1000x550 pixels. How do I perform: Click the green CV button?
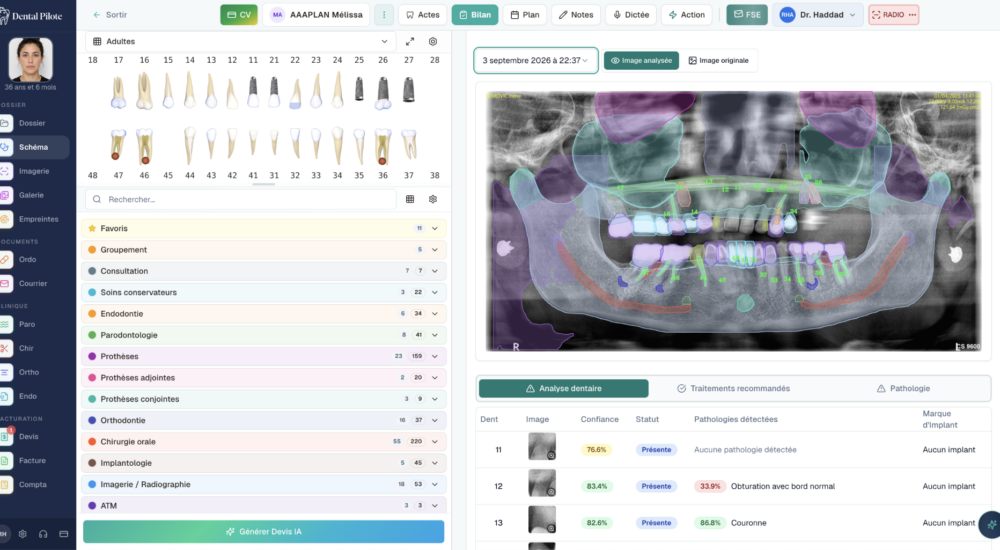tap(239, 15)
